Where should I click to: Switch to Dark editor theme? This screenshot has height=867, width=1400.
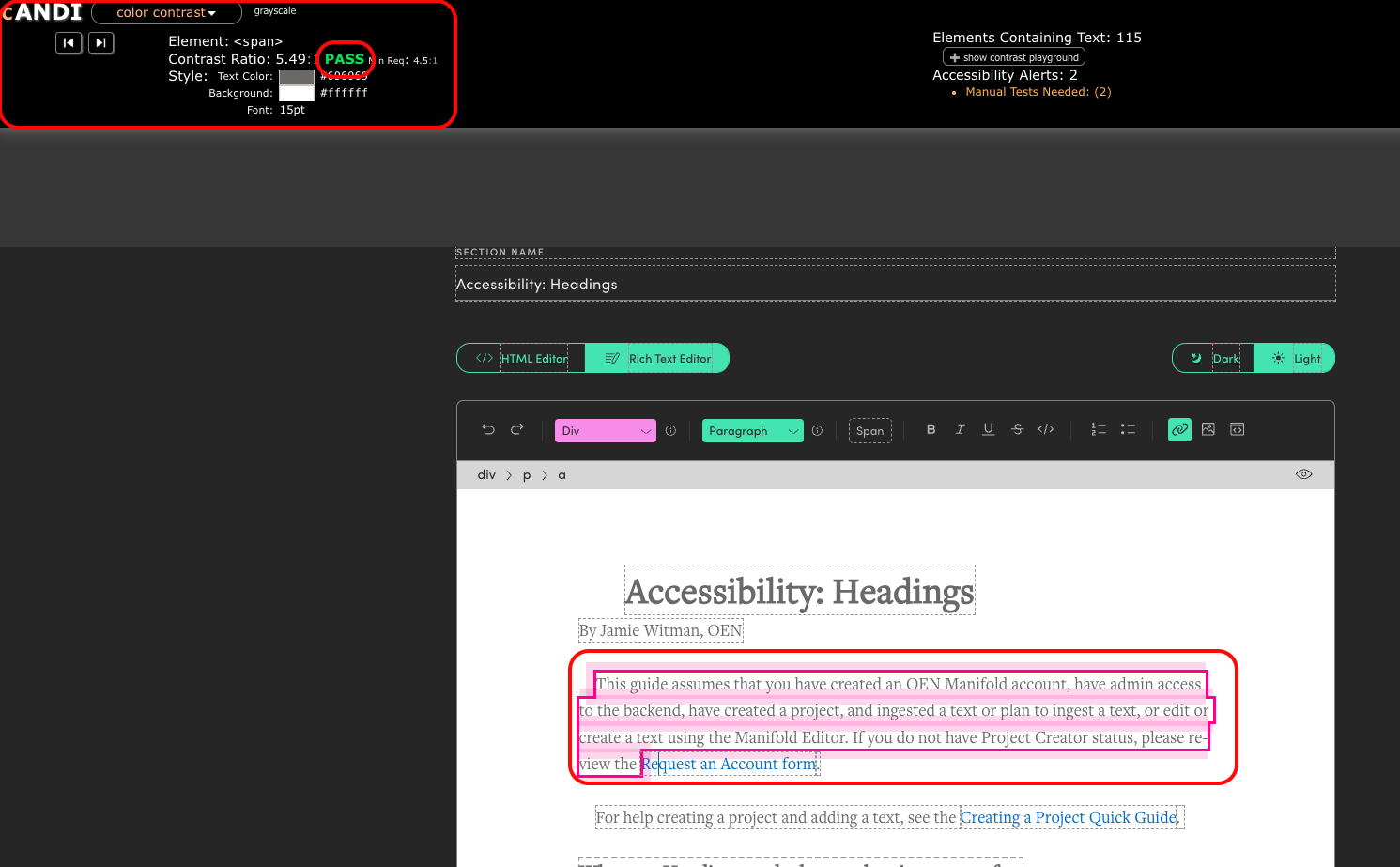(1215, 358)
